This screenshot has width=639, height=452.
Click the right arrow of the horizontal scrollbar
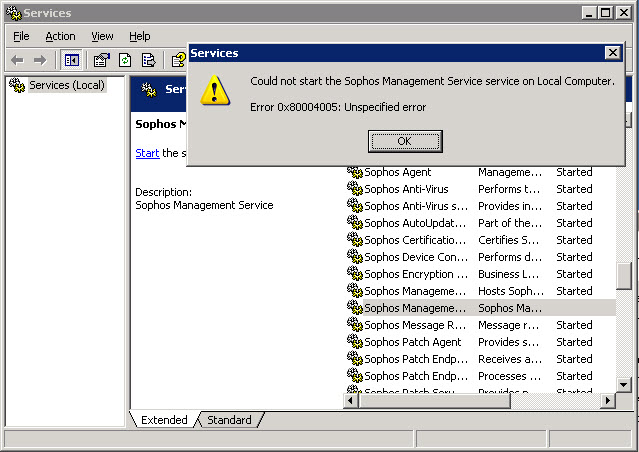608,401
